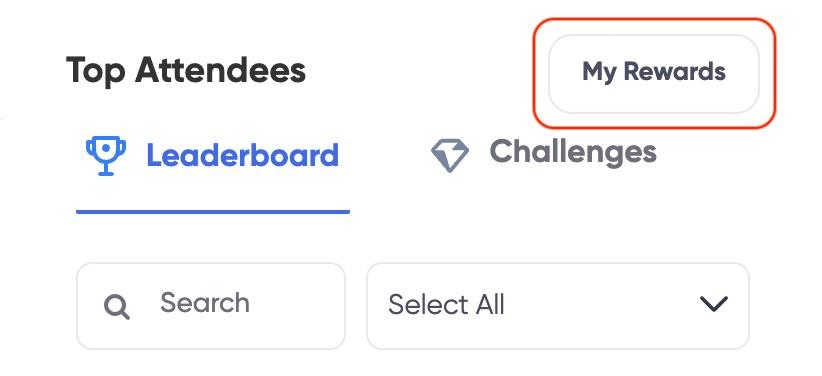Image resolution: width=822 pixels, height=376 pixels.
Task: Click the blue Leaderboard text
Action: coord(242,156)
